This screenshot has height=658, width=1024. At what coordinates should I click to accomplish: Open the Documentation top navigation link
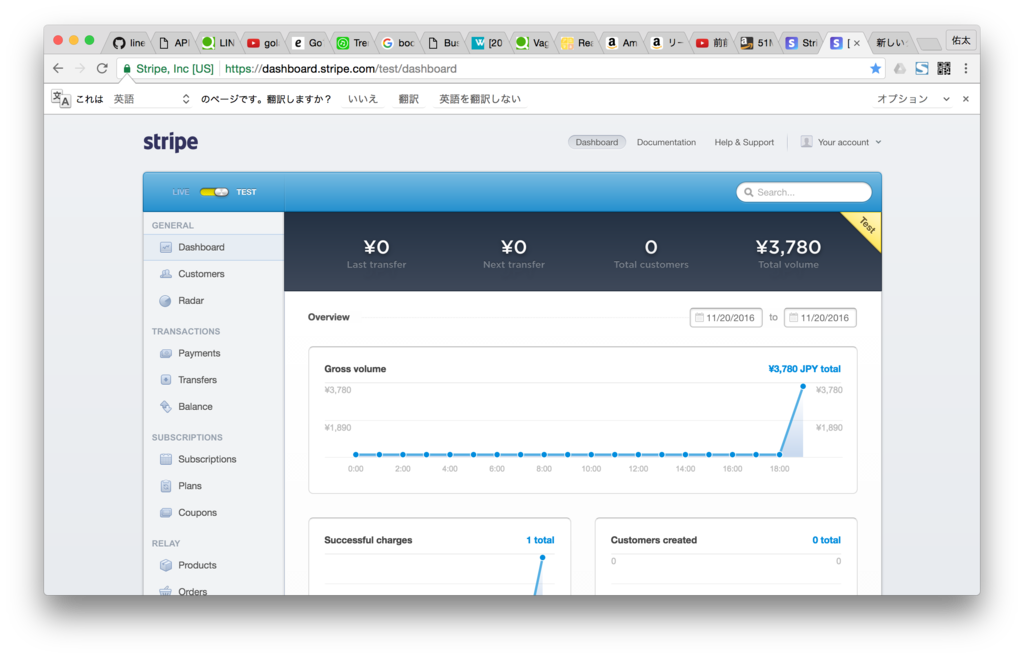[x=666, y=142]
